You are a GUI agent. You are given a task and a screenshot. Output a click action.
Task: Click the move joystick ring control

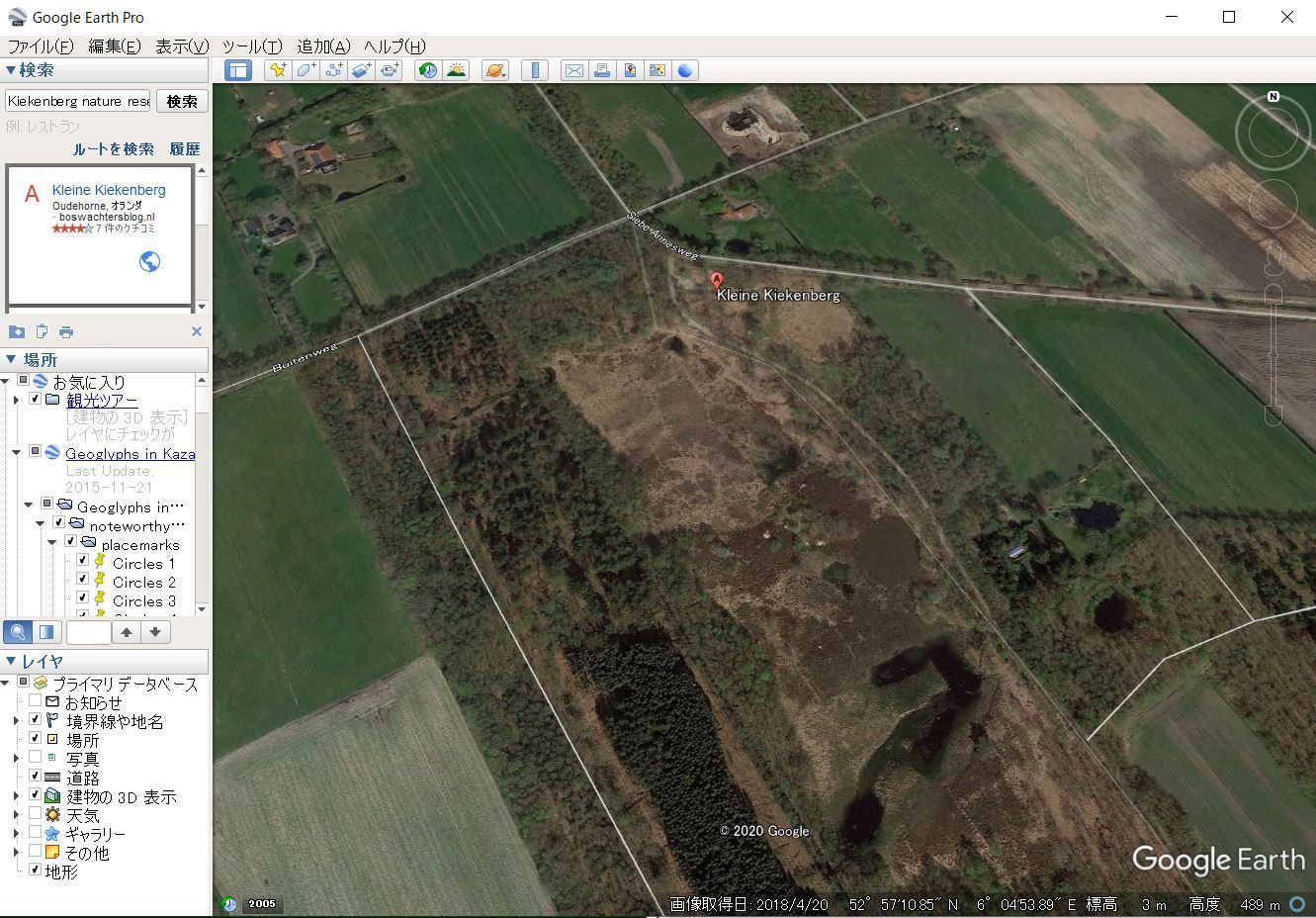[1273, 205]
